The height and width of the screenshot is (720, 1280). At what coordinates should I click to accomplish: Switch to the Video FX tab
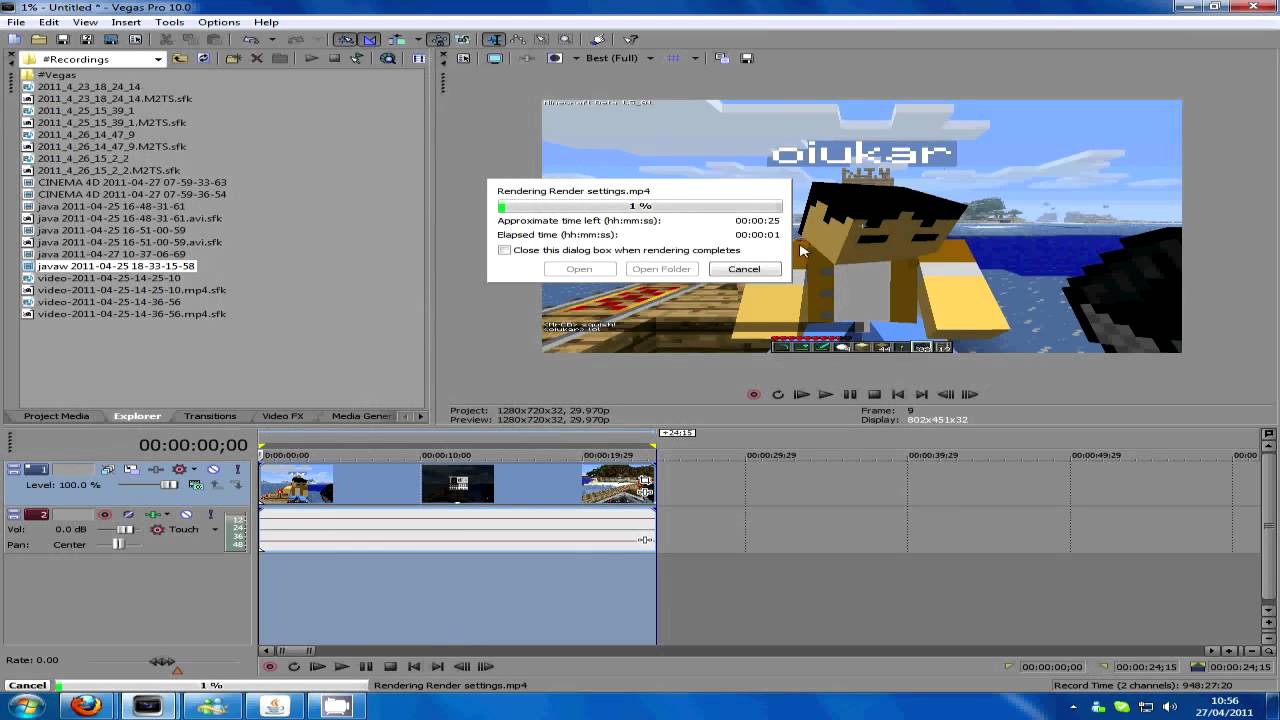pos(282,416)
